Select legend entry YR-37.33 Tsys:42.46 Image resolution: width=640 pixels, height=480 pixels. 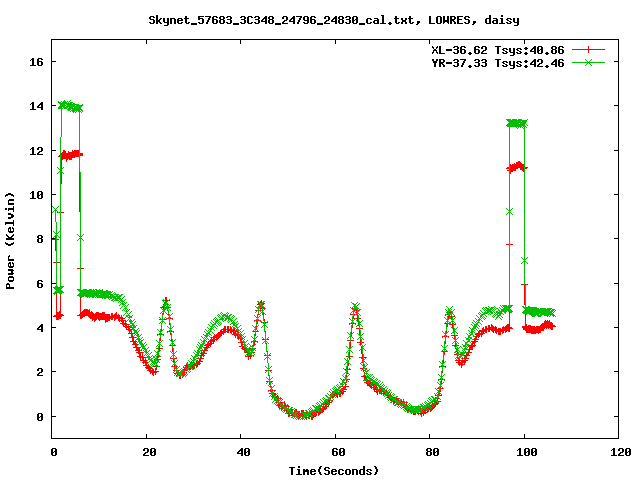[x=498, y=63]
